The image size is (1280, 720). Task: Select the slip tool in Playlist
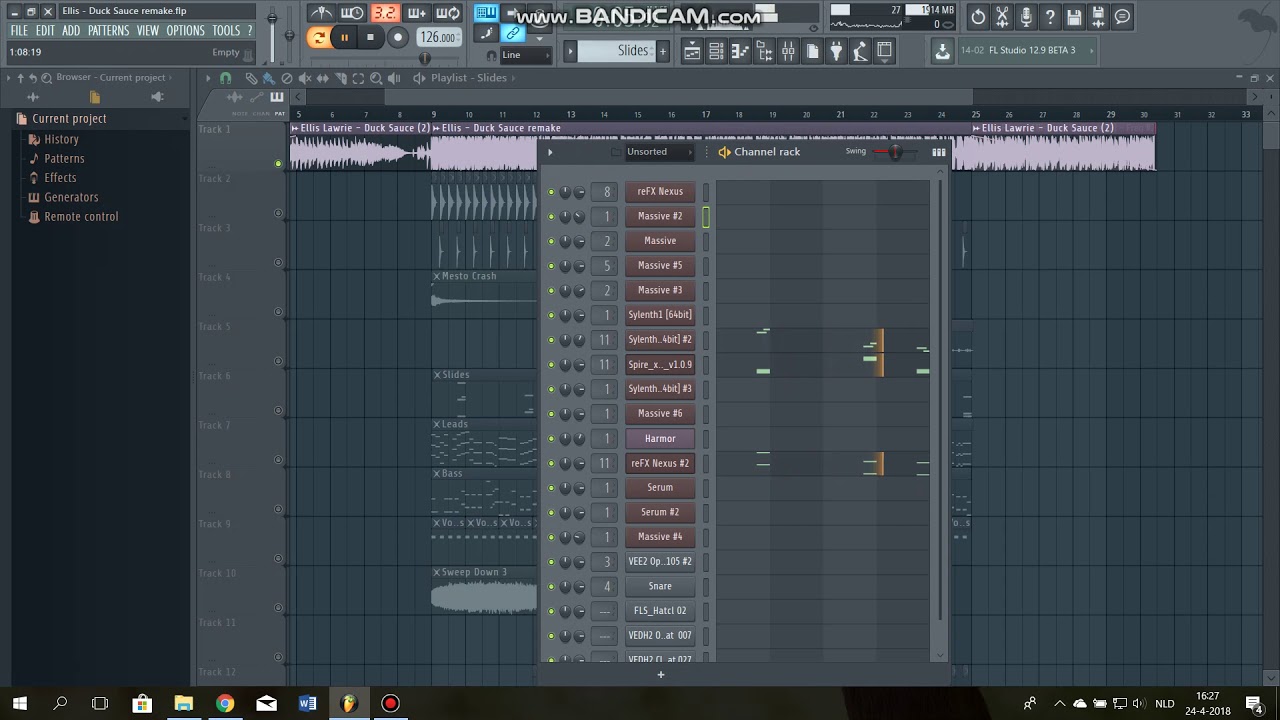(323, 78)
